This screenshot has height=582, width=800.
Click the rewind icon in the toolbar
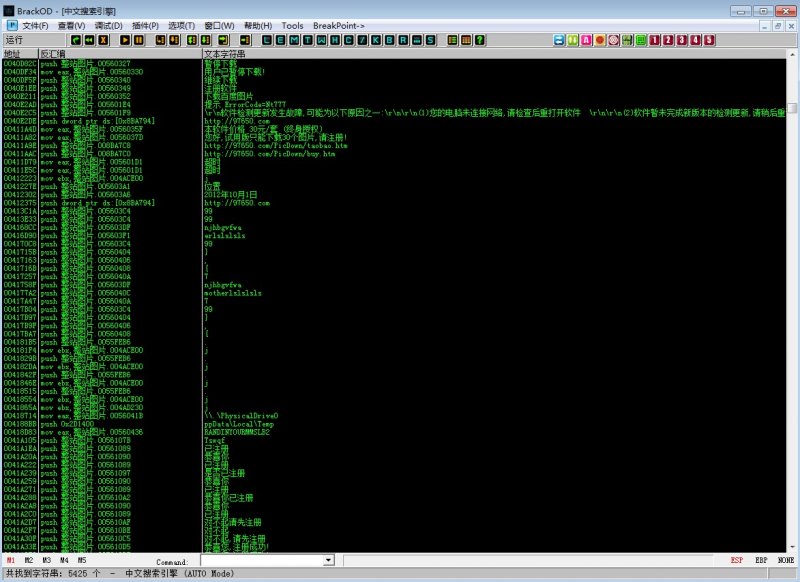[x=89, y=40]
